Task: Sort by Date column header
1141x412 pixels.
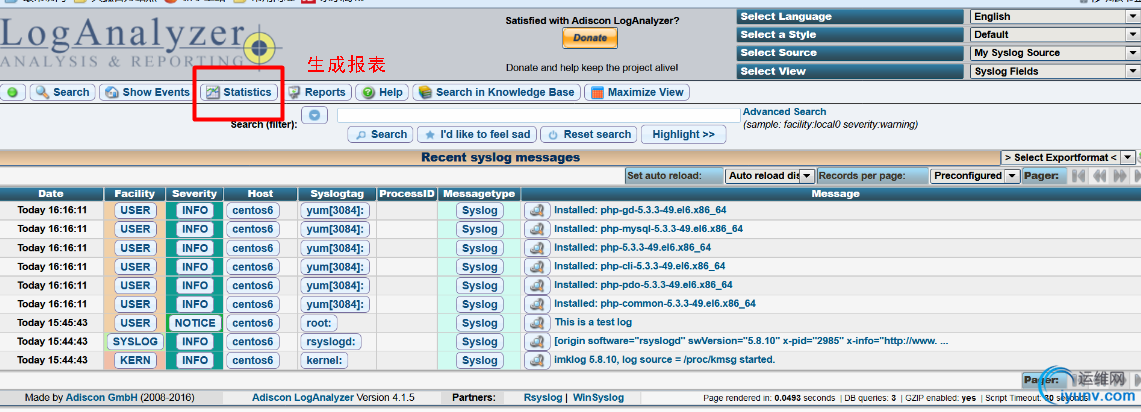Action: (51, 194)
